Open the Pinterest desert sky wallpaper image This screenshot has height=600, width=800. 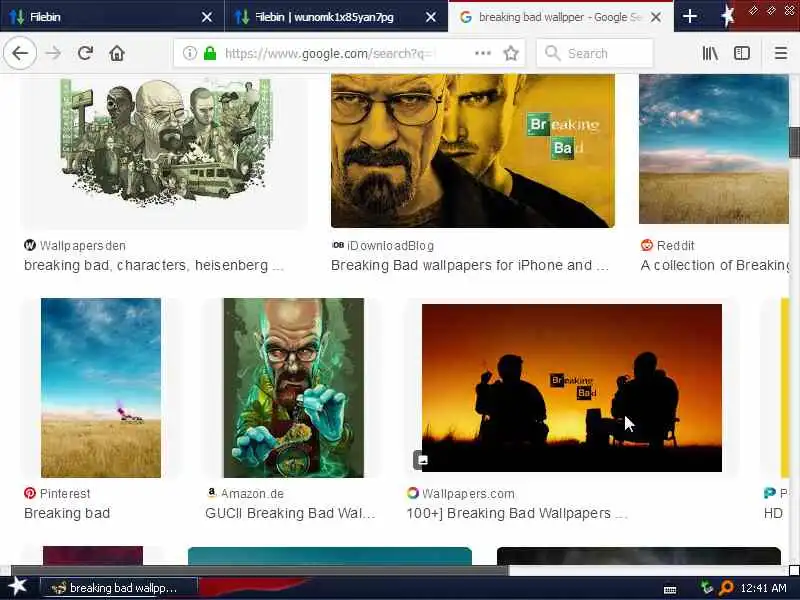[101, 388]
